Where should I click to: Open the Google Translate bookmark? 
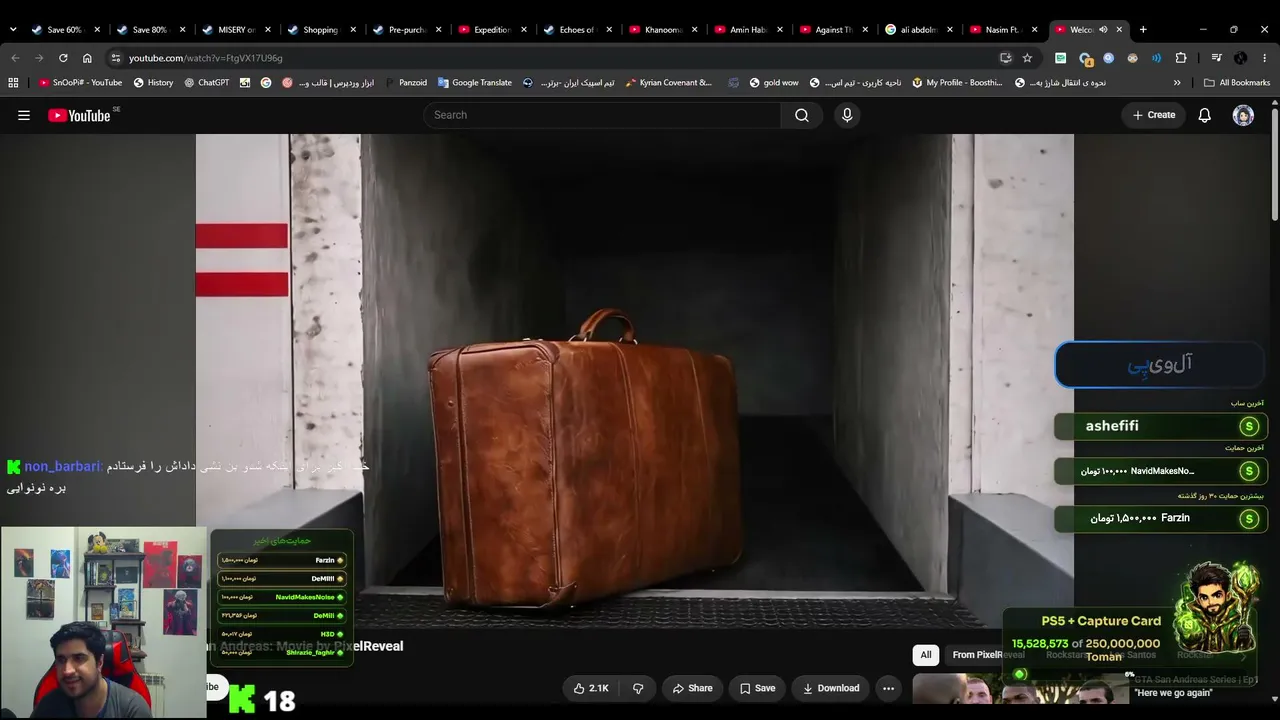(474, 83)
